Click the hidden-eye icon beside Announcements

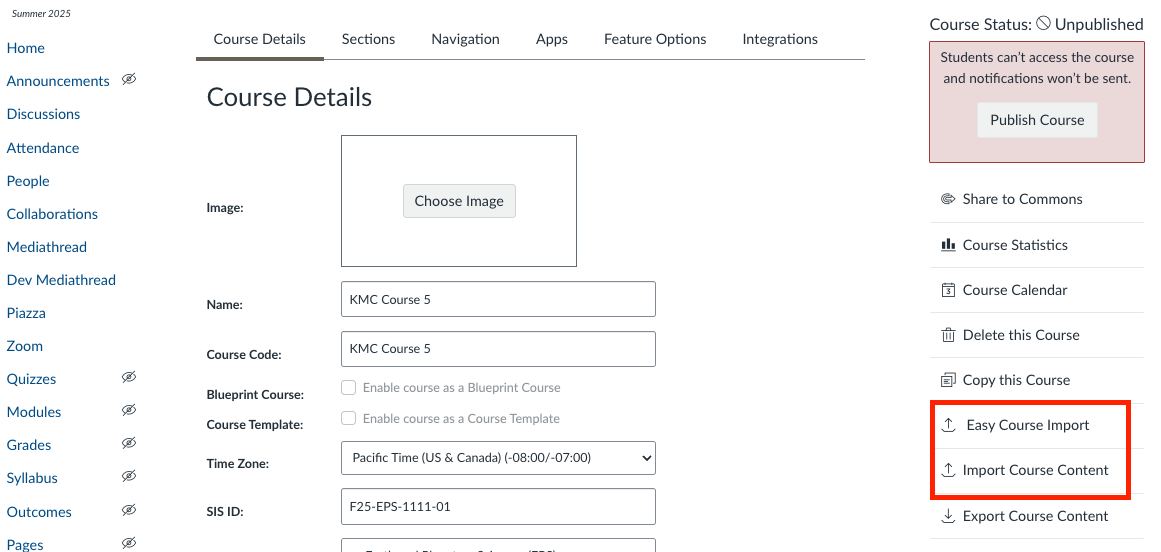tap(129, 80)
